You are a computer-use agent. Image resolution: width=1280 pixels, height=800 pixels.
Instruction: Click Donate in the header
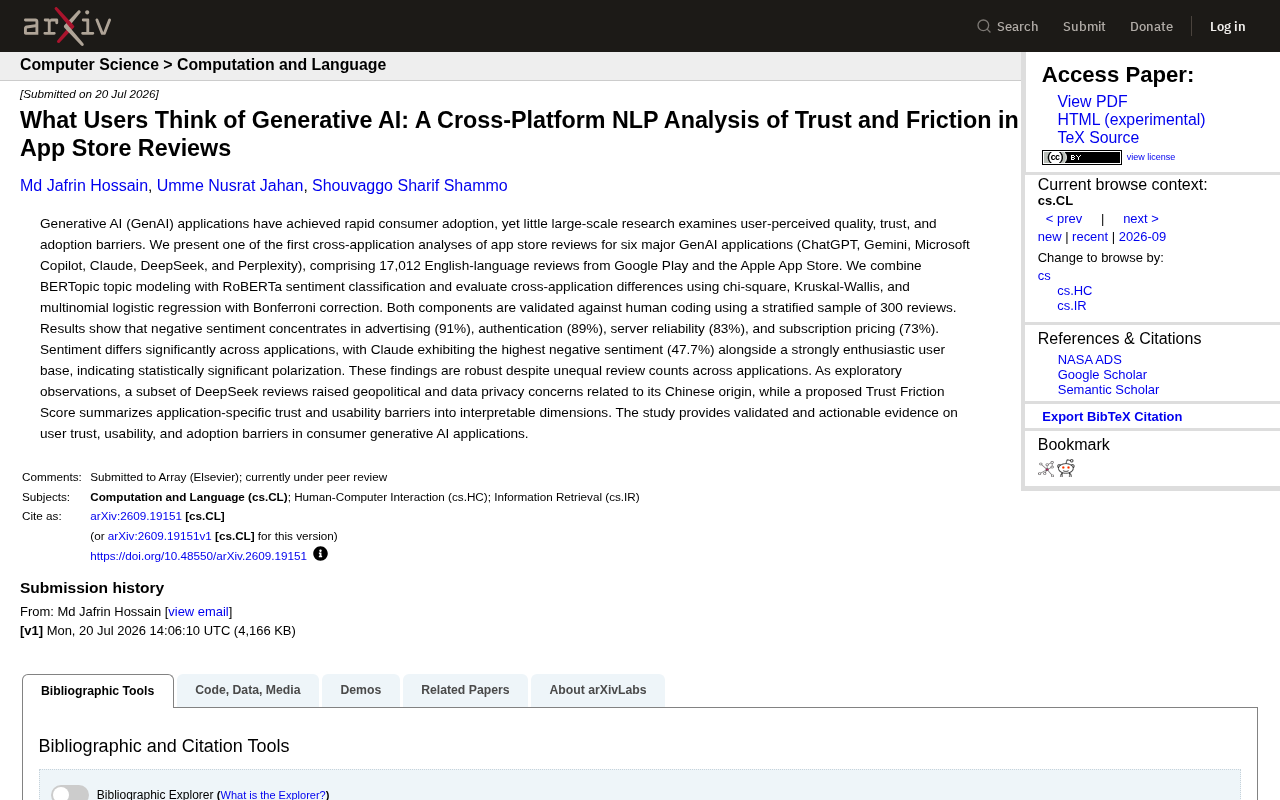1151,26
